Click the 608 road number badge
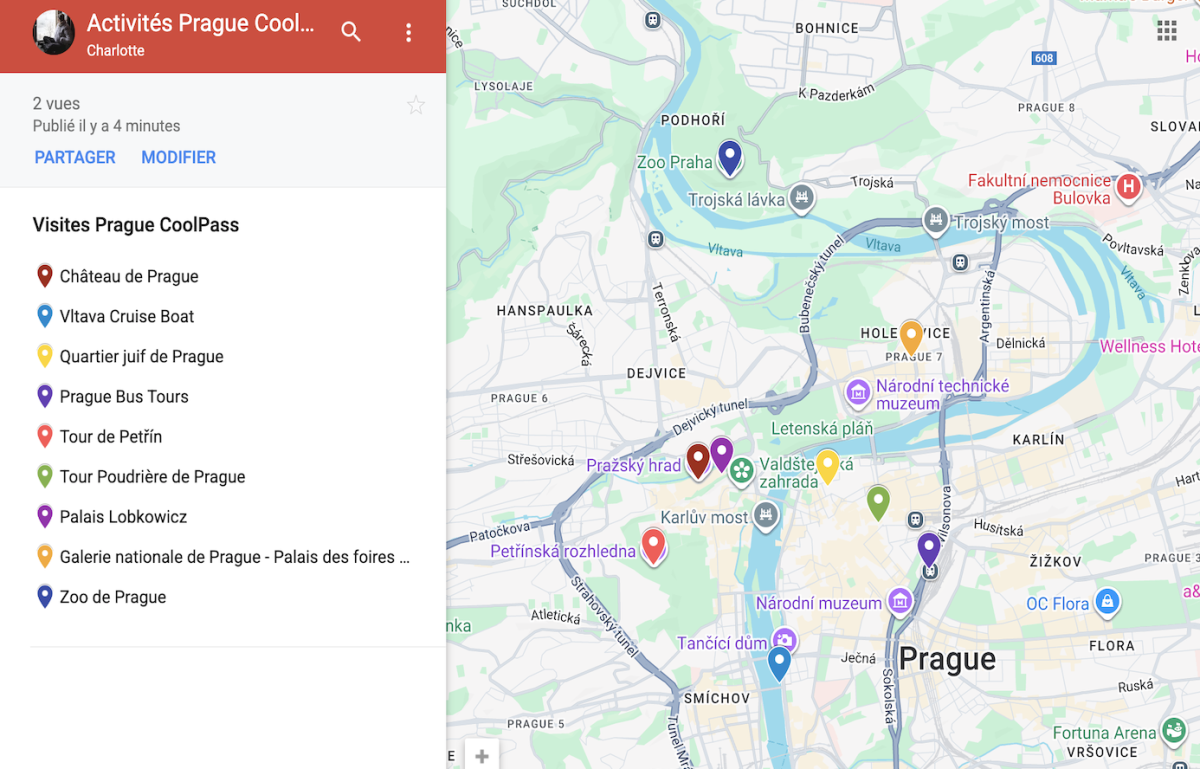Viewport: 1200px width, 769px height. pos(1044,58)
